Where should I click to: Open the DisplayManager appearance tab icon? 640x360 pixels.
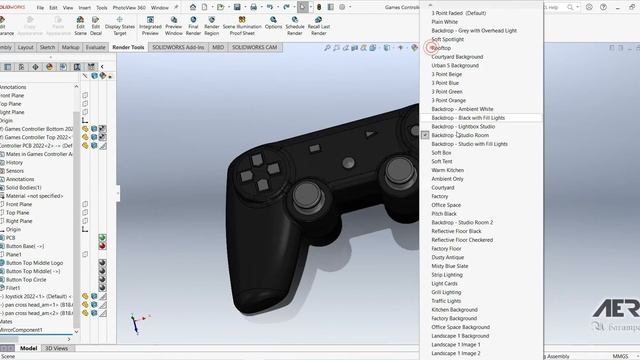click(x=49, y=67)
